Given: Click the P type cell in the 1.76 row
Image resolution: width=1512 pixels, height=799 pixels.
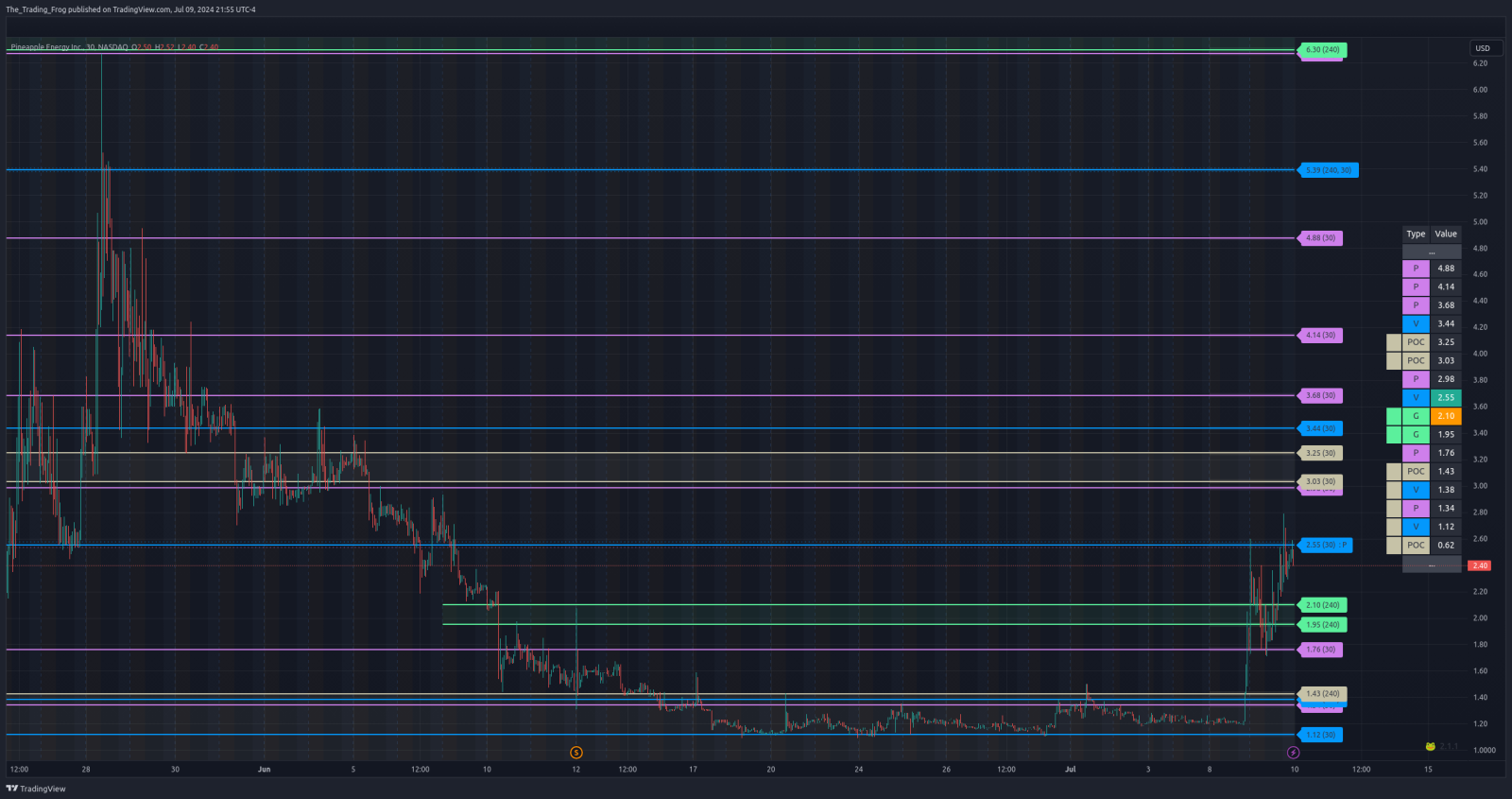Looking at the screenshot, I should [1416, 453].
